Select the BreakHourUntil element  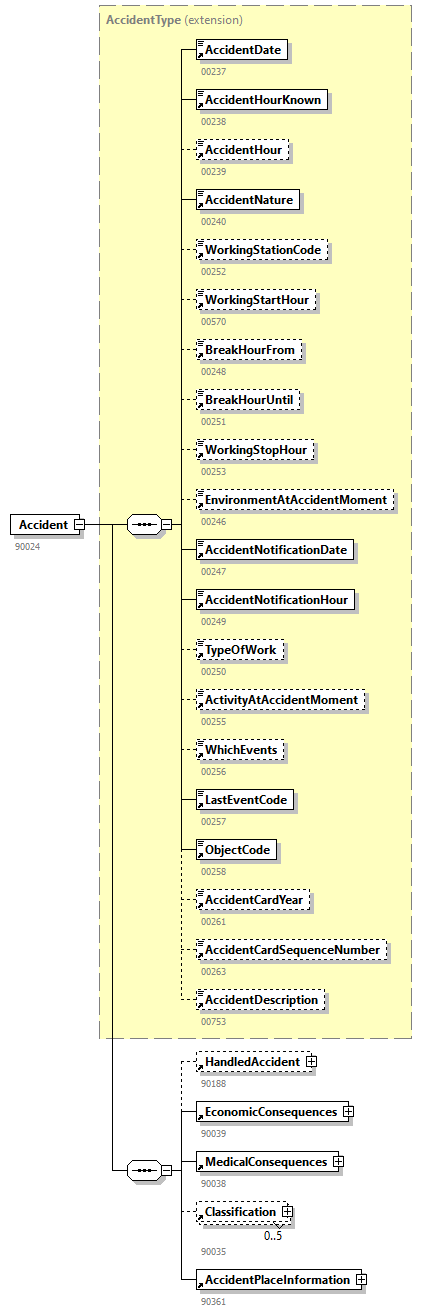(248, 399)
